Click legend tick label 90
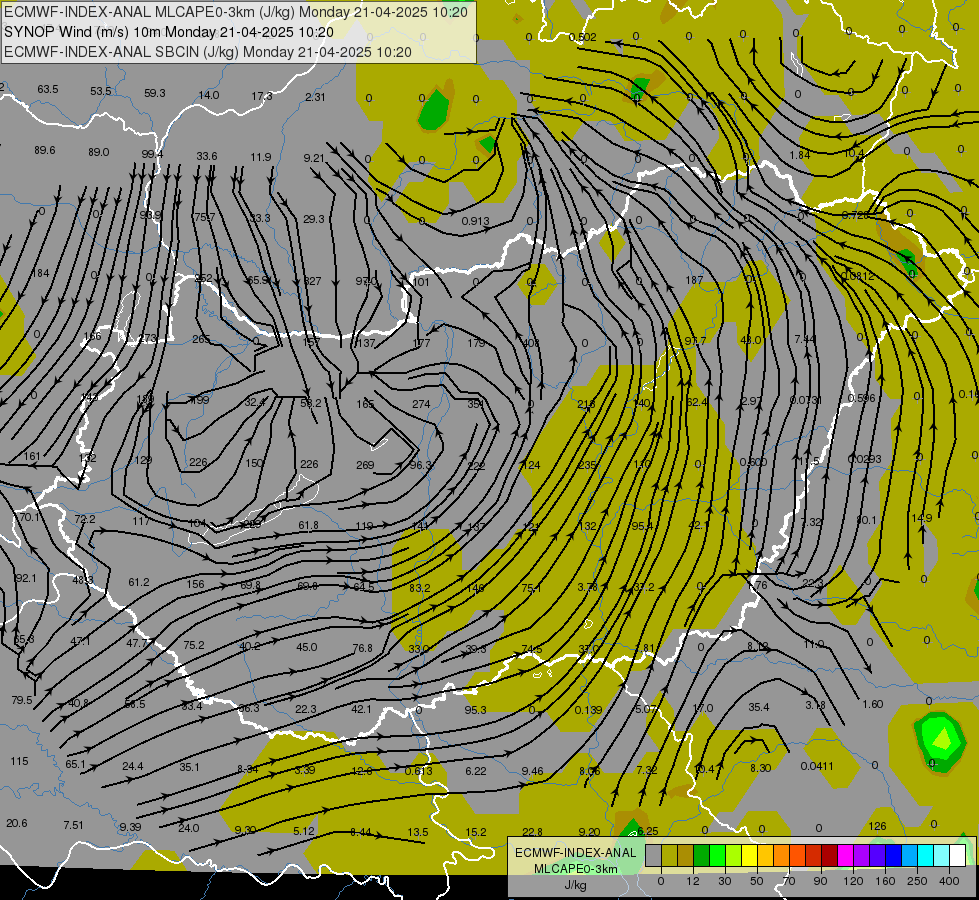979x900 pixels. pyautogui.click(x=820, y=881)
